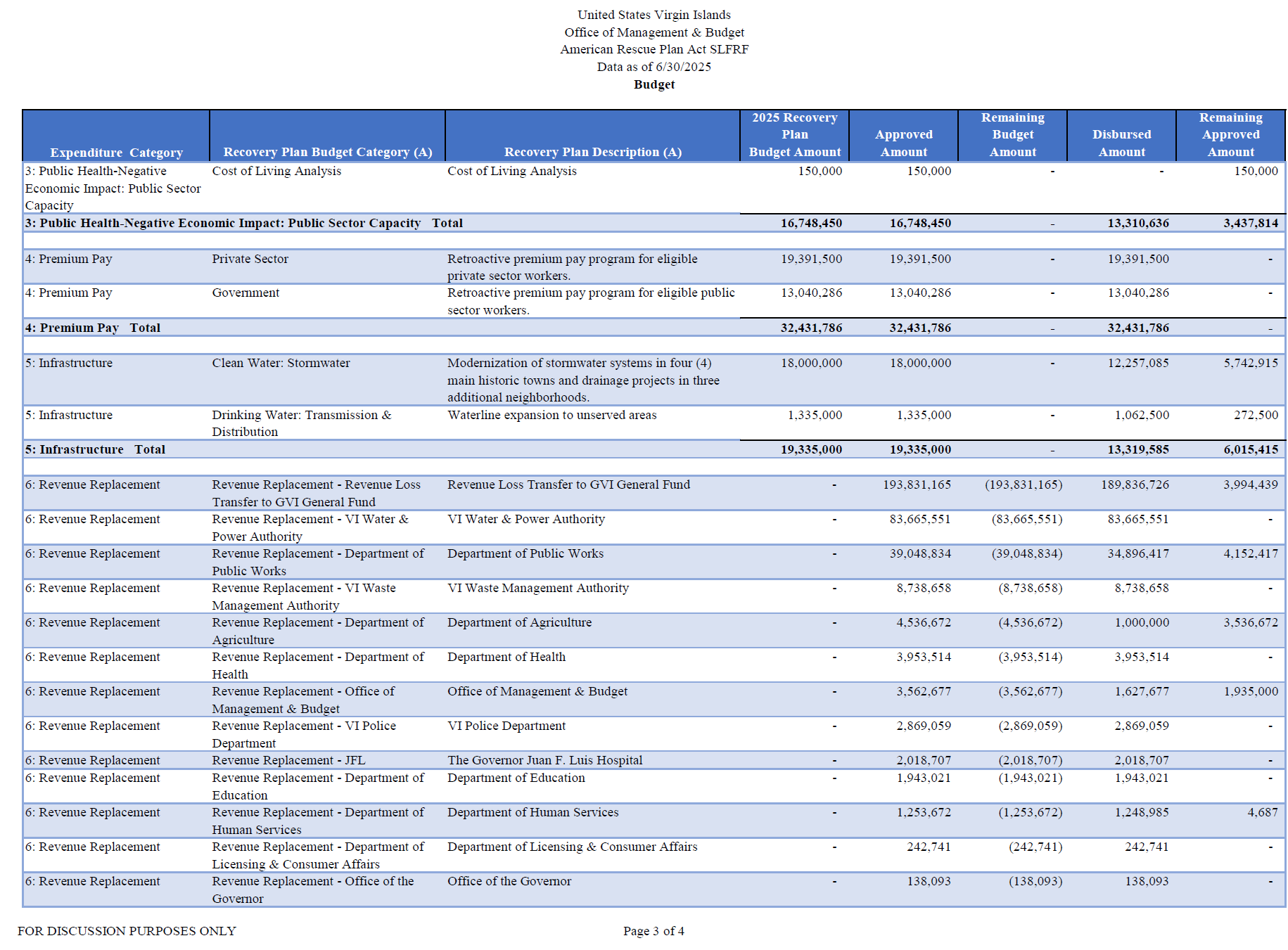1288x950 pixels.
Task: Click the disbursed amount 189,836,726
Action: click(x=1135, y=484)
